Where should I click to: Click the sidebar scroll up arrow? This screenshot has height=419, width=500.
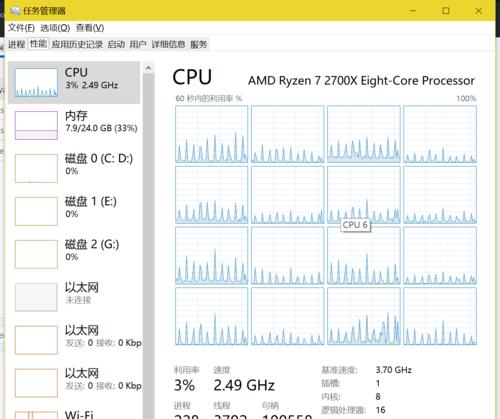pyautogui.click(x=148, y=68)
